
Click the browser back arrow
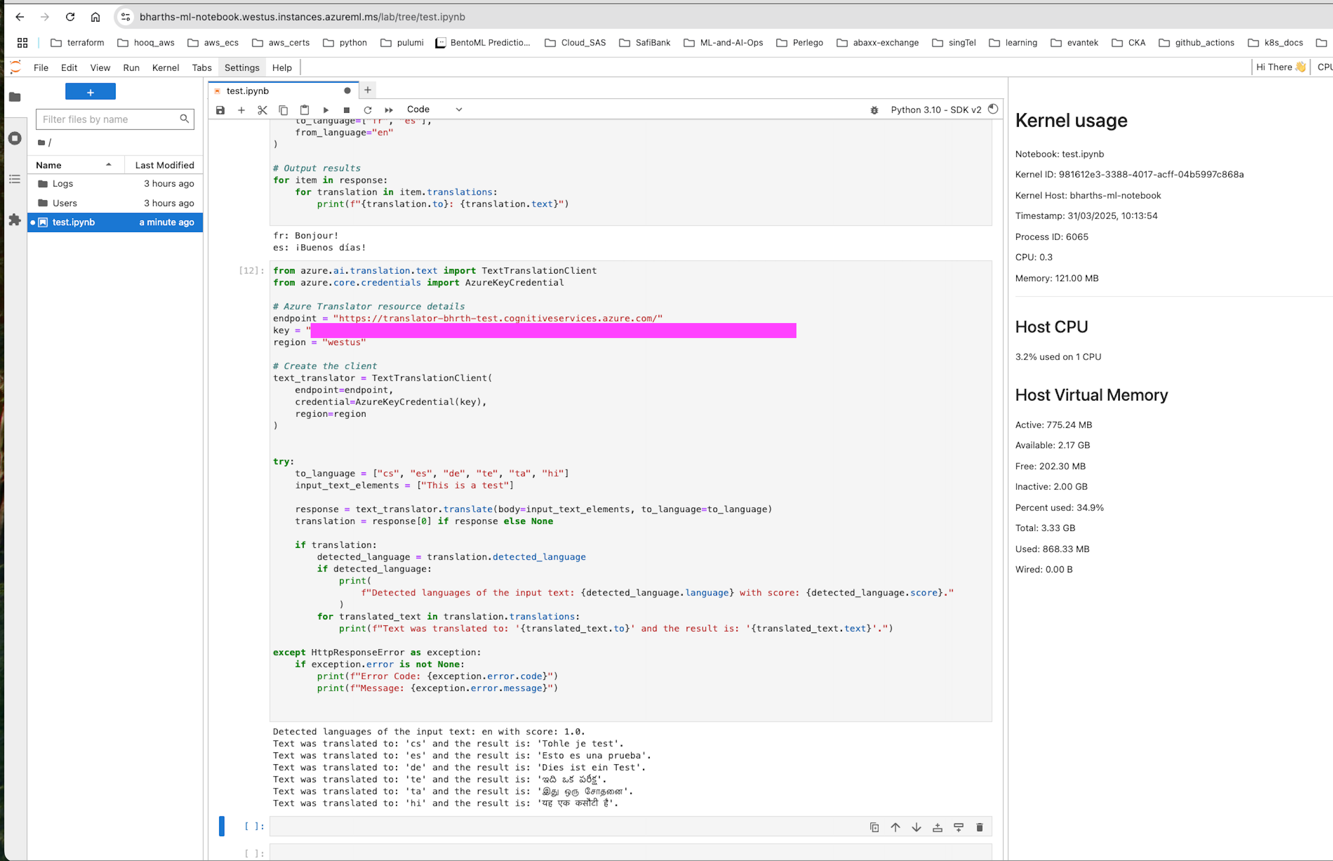19,17
